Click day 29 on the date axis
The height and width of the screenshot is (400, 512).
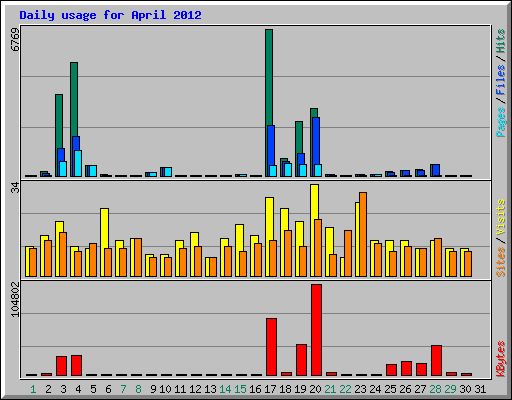pyautogui.click(x=450, y=389)
